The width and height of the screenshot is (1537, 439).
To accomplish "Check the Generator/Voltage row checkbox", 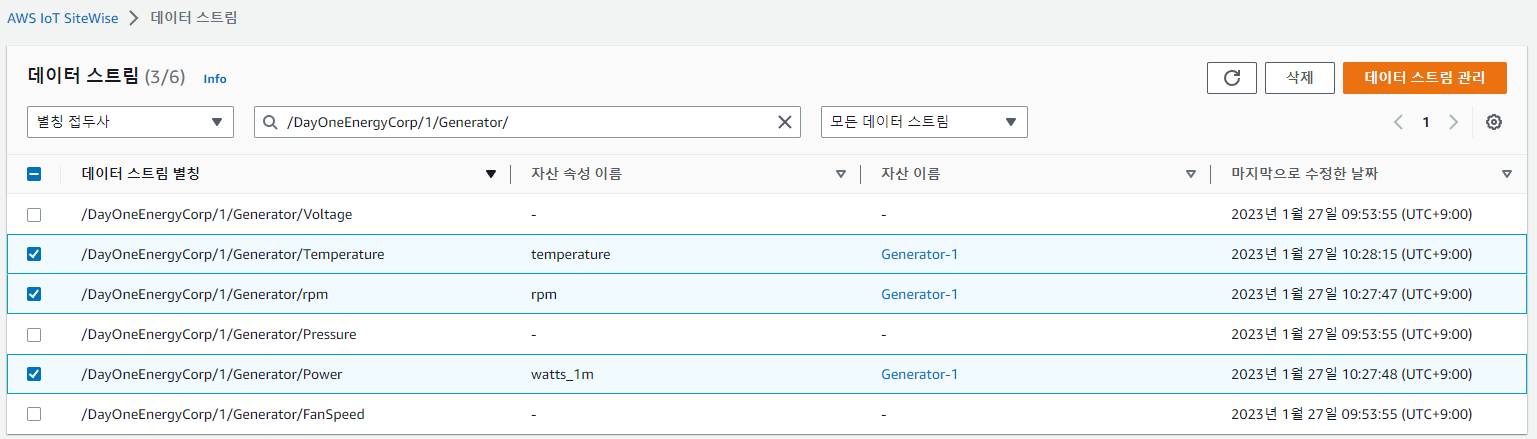I will click(x=34, y=214).
